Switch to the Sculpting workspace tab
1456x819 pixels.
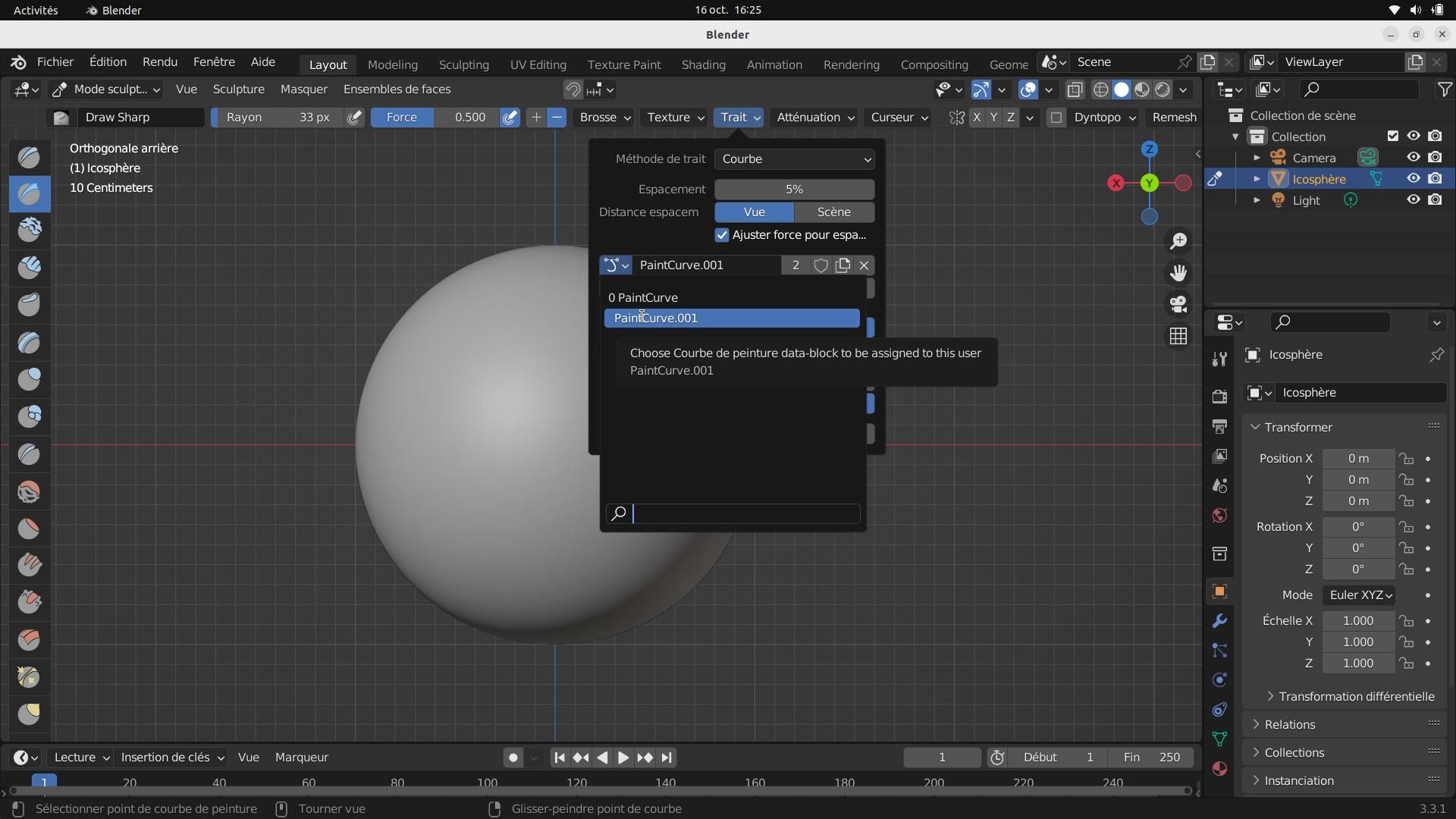click(x=463, y=64)
